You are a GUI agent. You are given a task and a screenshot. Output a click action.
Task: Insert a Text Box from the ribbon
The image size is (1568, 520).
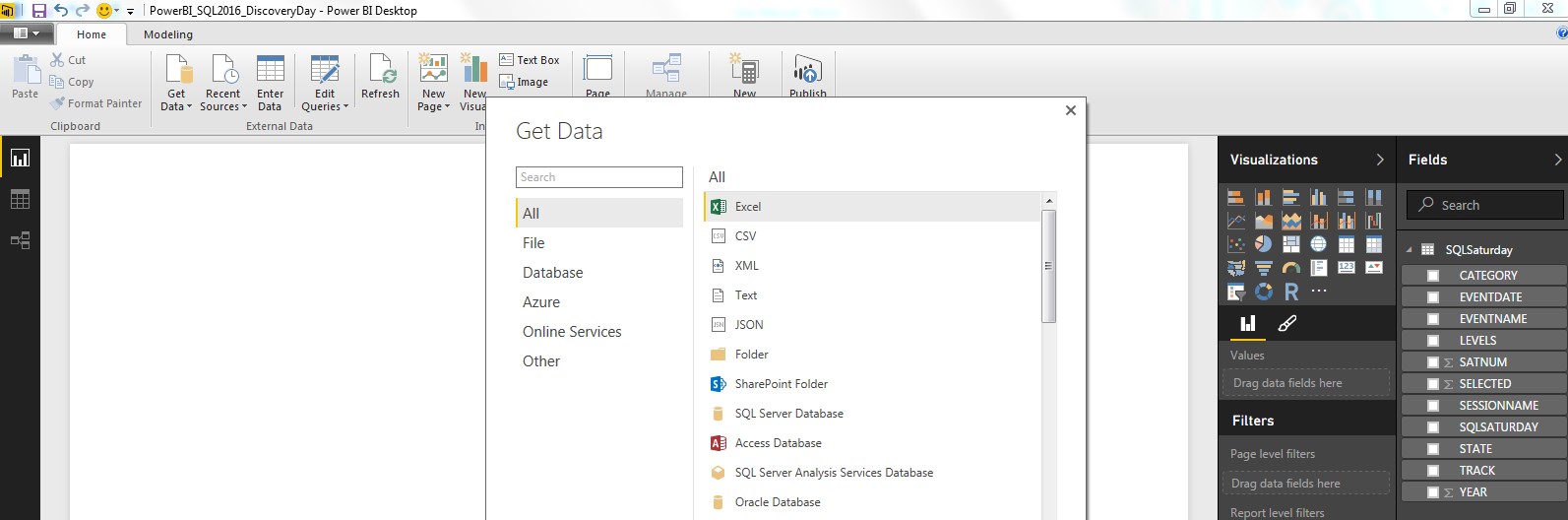(x=530, y=60)
